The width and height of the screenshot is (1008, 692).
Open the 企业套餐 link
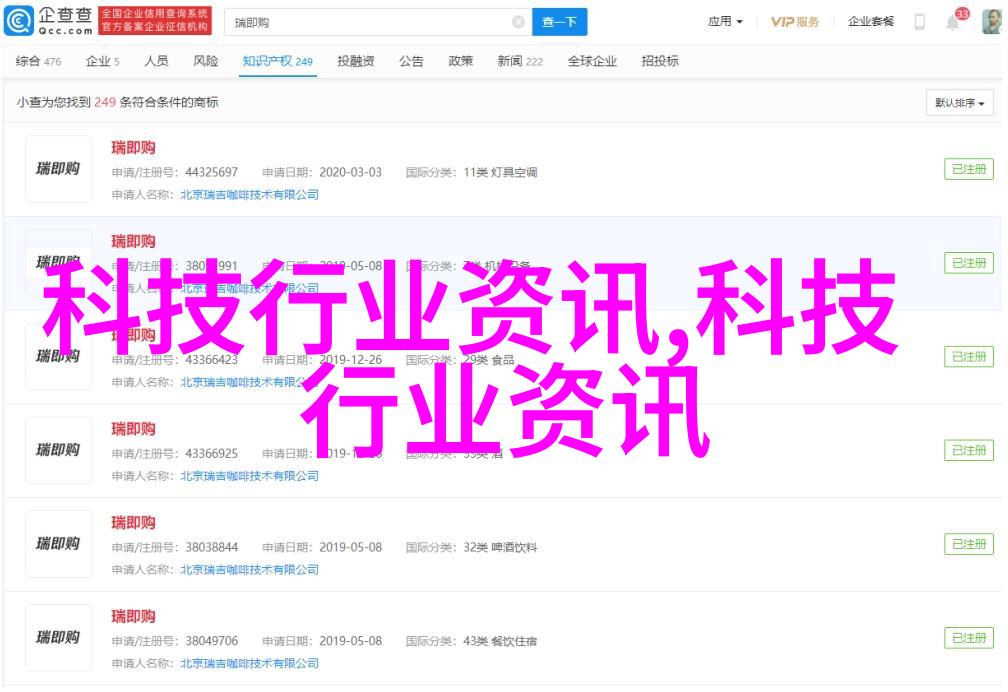871,22
